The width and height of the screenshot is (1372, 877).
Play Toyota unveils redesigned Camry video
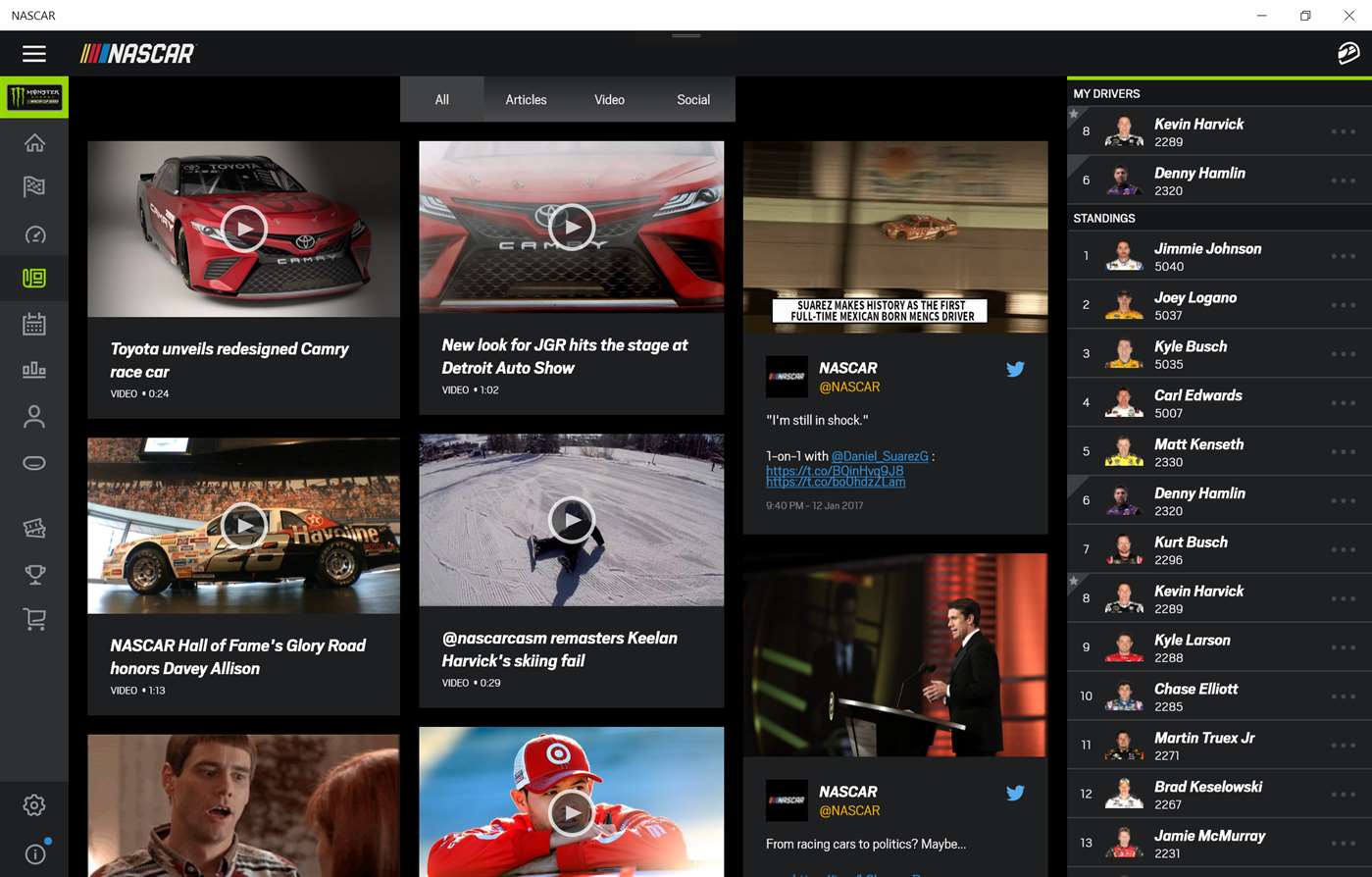243,230
